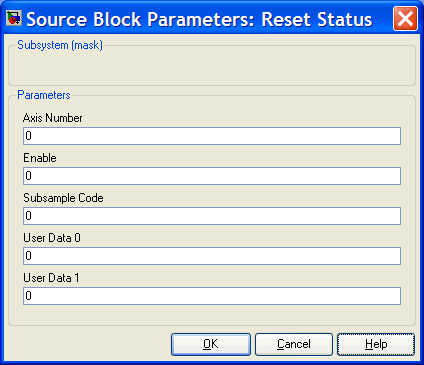Click into the User Data 0 field
Image resolution: width=424 pixels, height=365 pixels.
212,256
